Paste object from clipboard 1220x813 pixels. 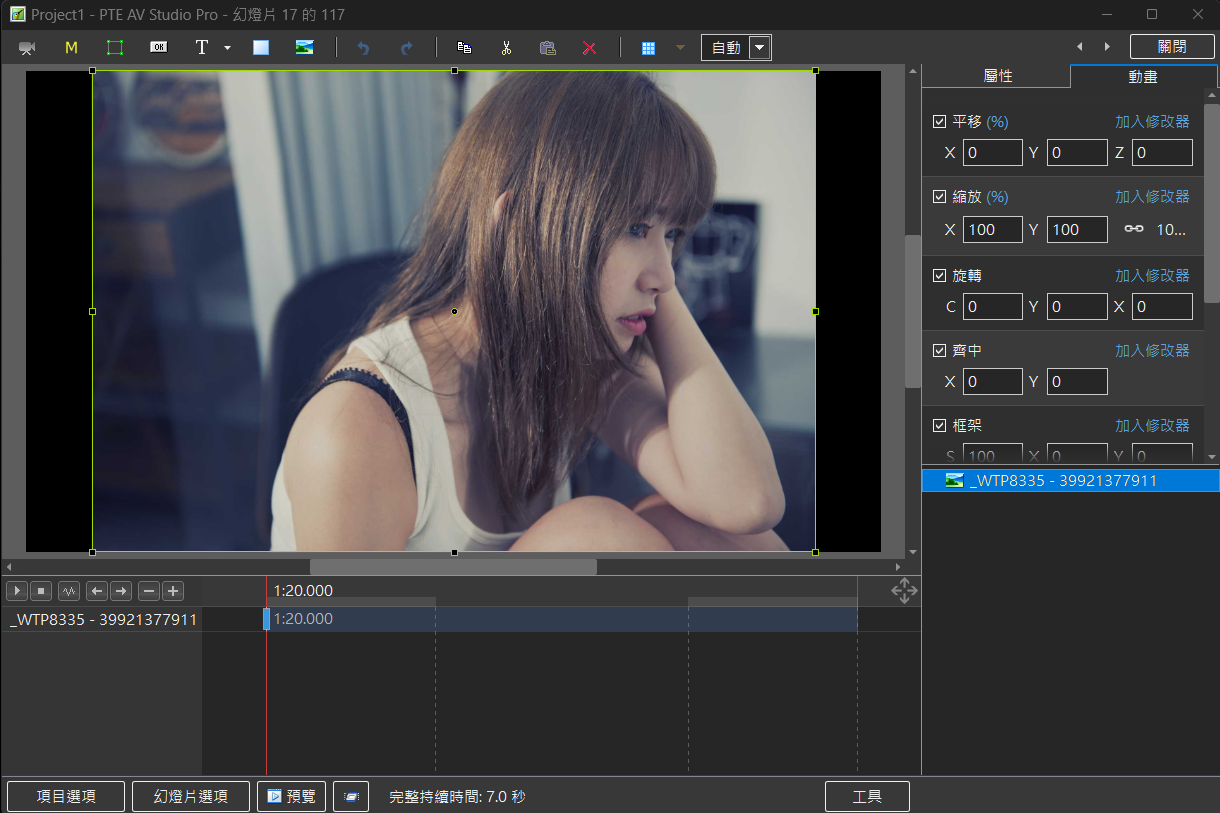(547, 48)
